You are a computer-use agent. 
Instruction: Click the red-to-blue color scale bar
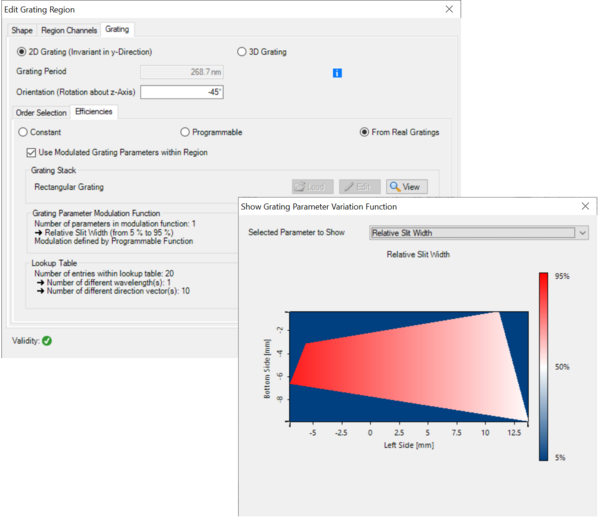545,366
